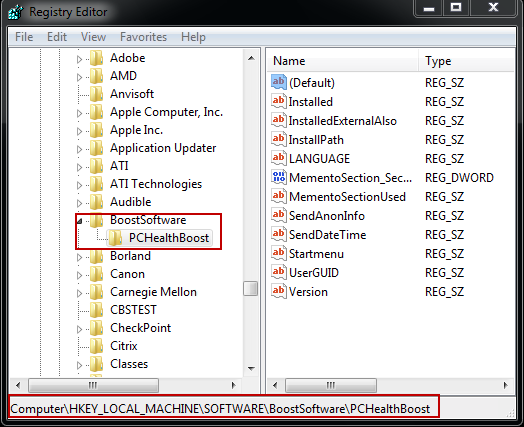
Task: Click the PCHealthBoost folder icon
Action: [116, 238]
